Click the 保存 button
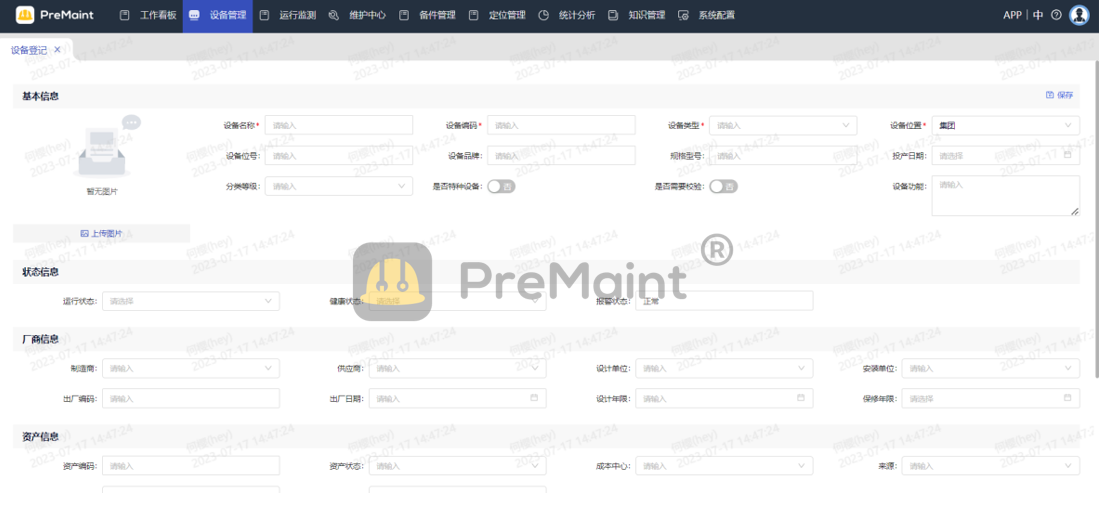 (1059, 95)
